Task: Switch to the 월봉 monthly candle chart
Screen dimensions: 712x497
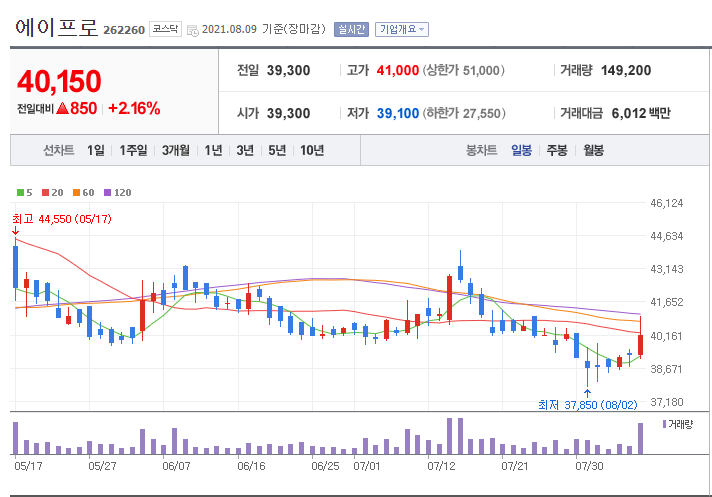Action: (593, 150)
